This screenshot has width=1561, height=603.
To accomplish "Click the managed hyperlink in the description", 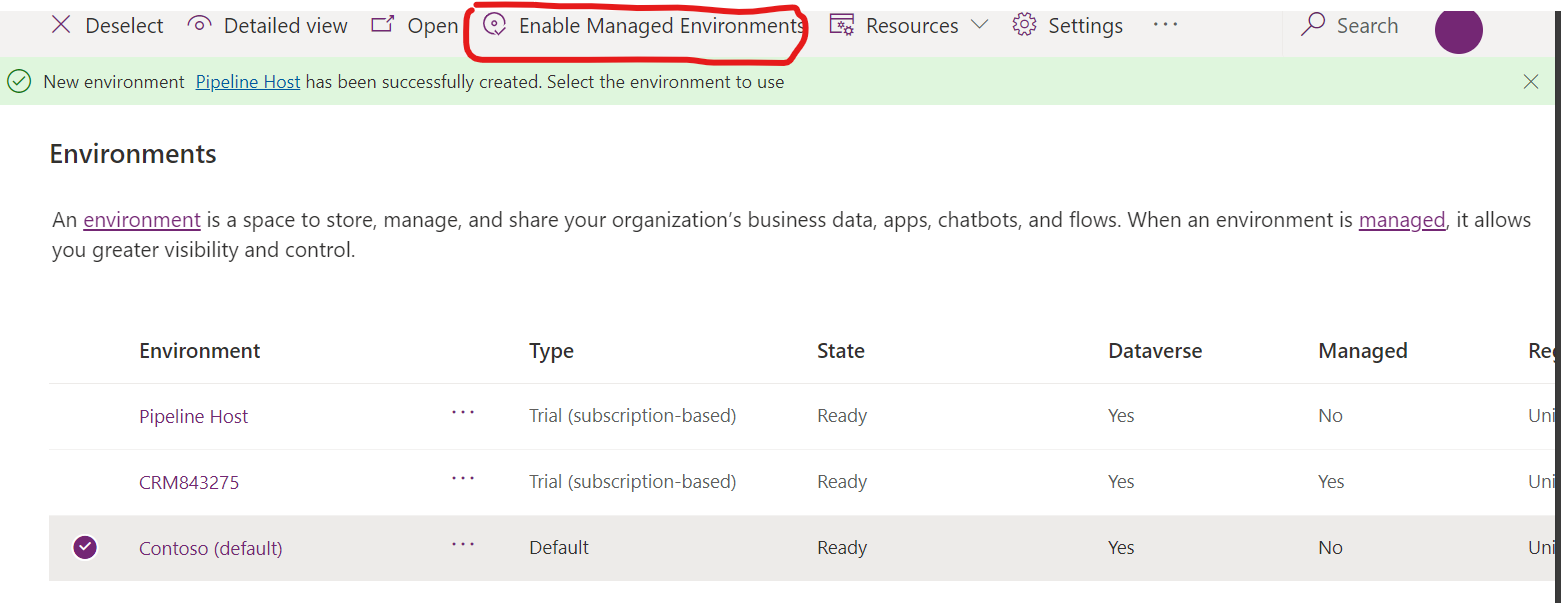I will pos(1401,219).
